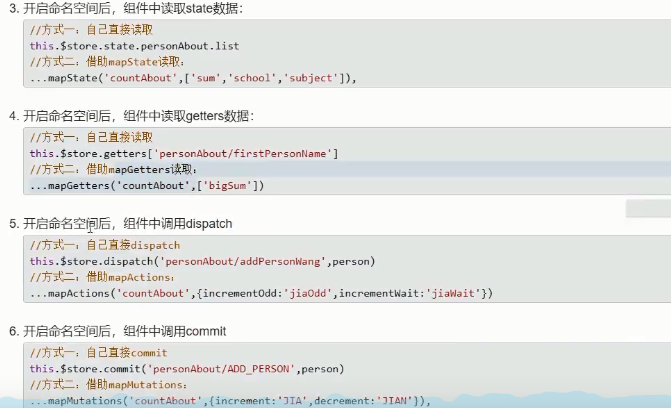Click the string 'personAbout/ADD_PERSON'
Image resolution: width=671 pixels, height=408 pixels.
222,369
